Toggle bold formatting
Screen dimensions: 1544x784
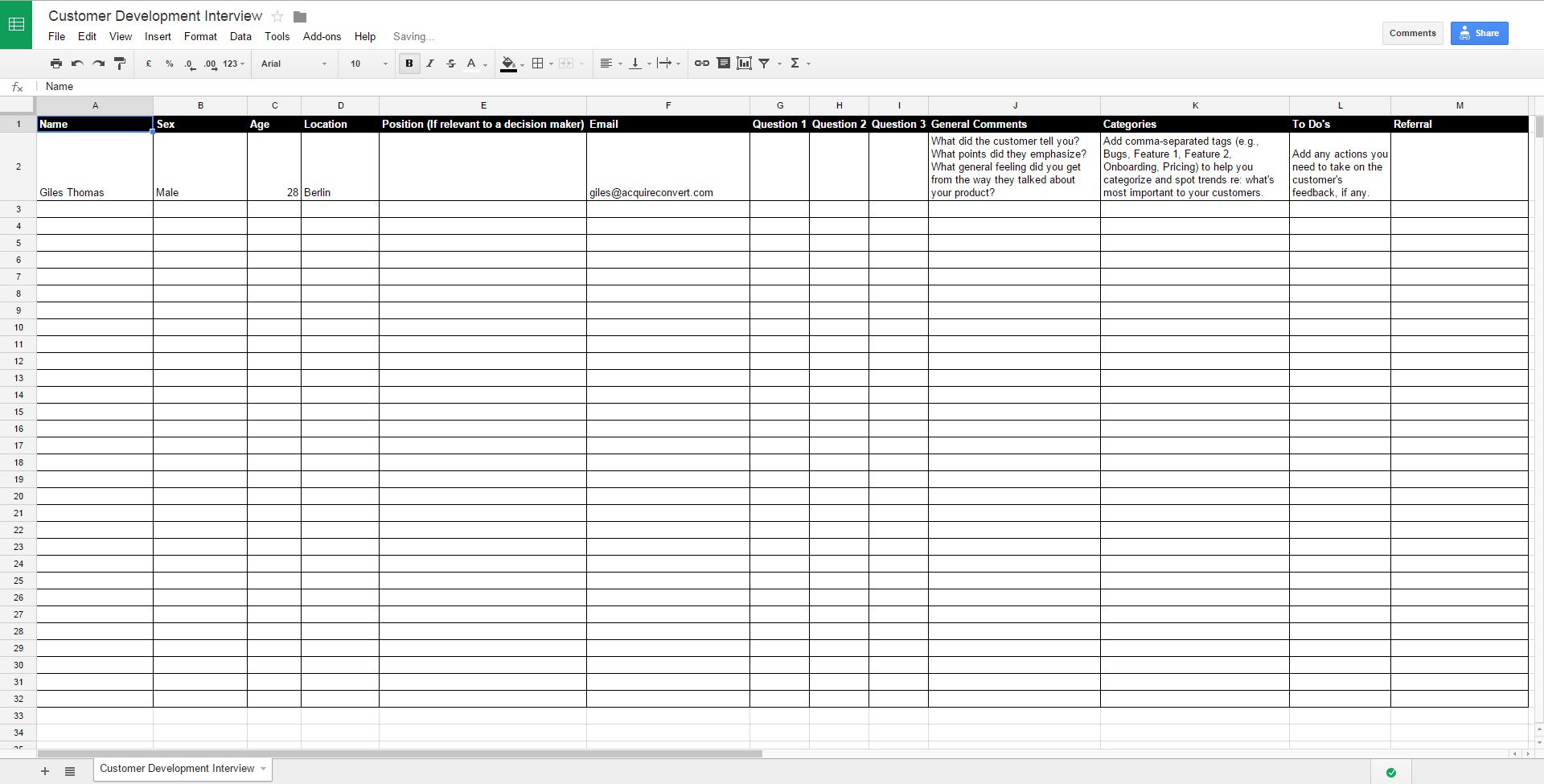409,64
